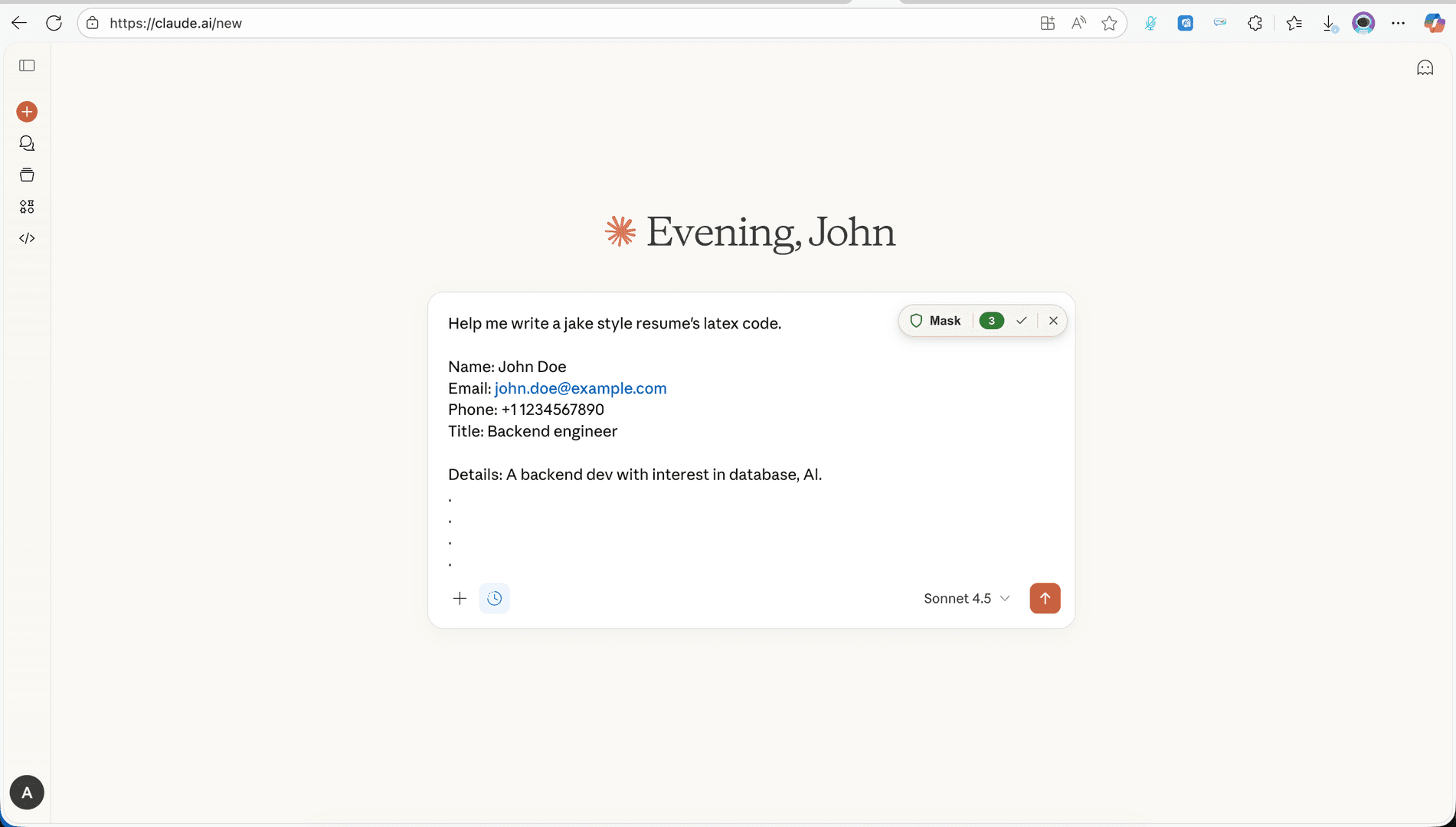
Task: Dismiss the Mask popup with X
Action: click(1053, 321)
